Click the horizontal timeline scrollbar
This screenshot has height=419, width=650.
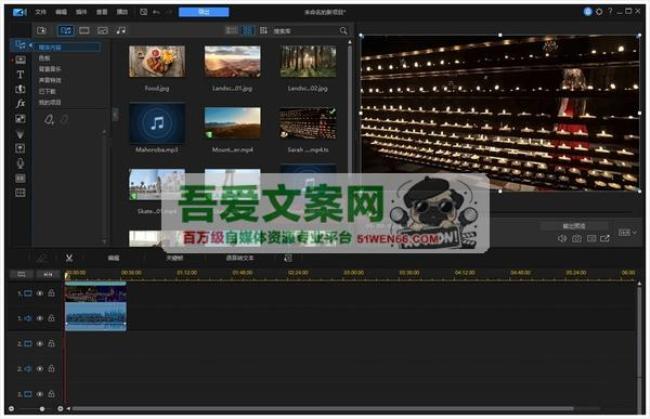point(323,409)
